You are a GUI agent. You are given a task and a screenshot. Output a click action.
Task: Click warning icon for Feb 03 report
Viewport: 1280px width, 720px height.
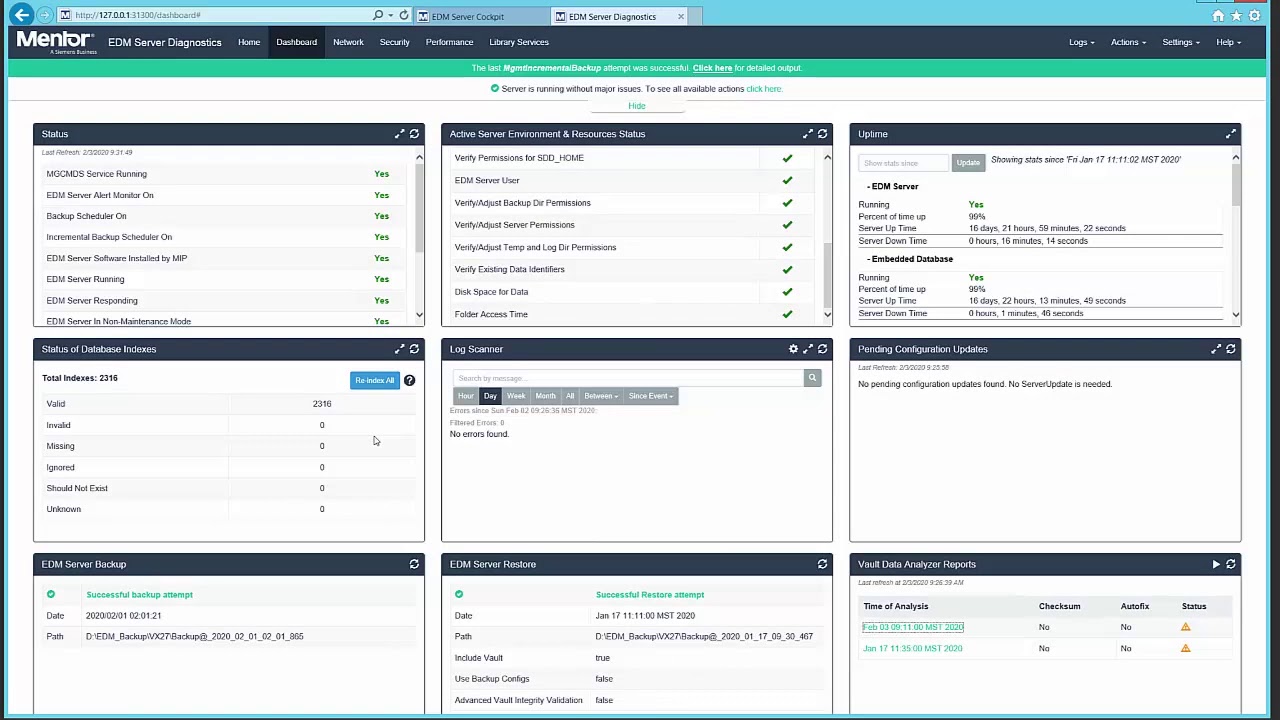(1186, 627)
